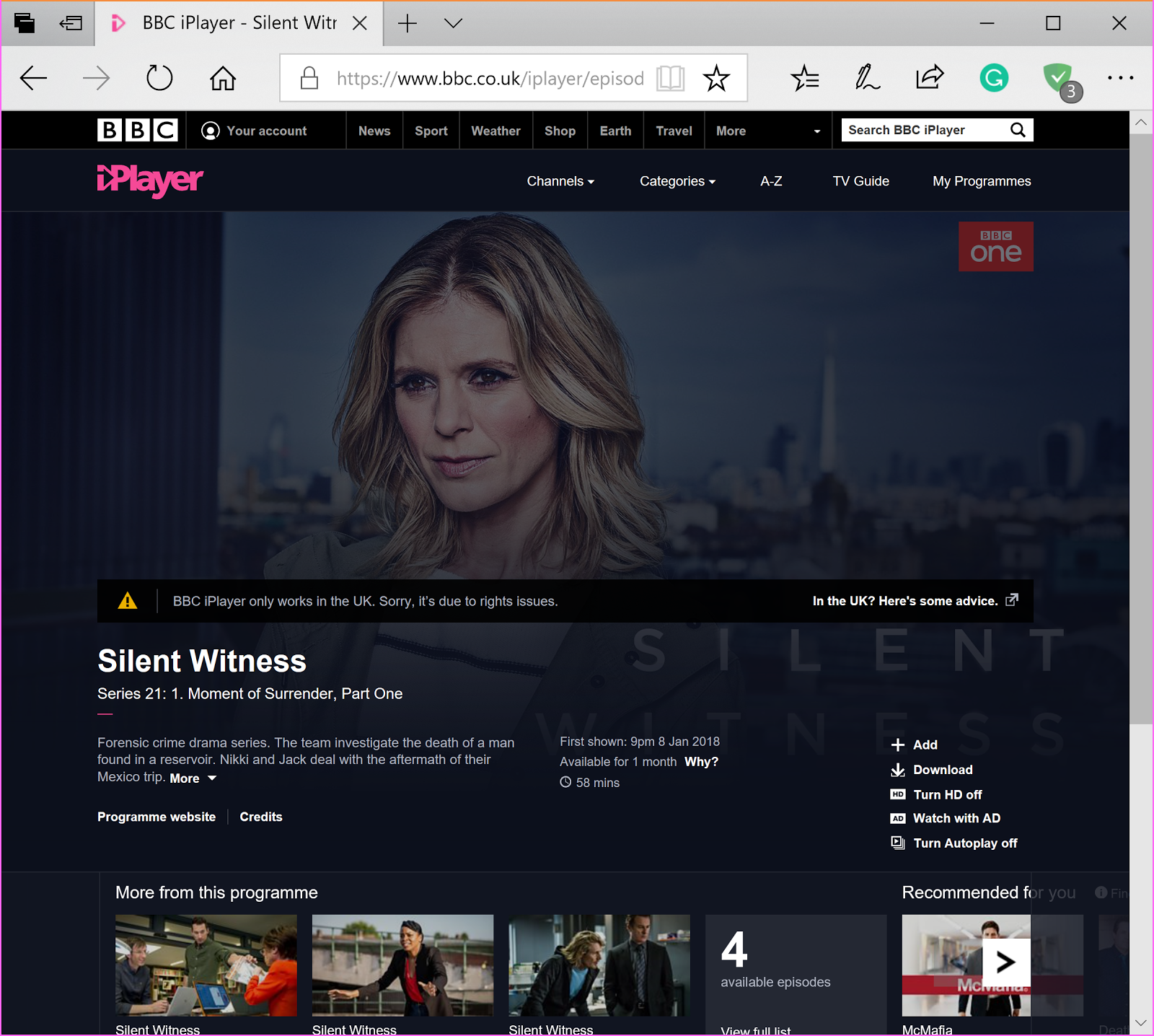Open the TV Guide
1154x1036 pixels.
860,181
